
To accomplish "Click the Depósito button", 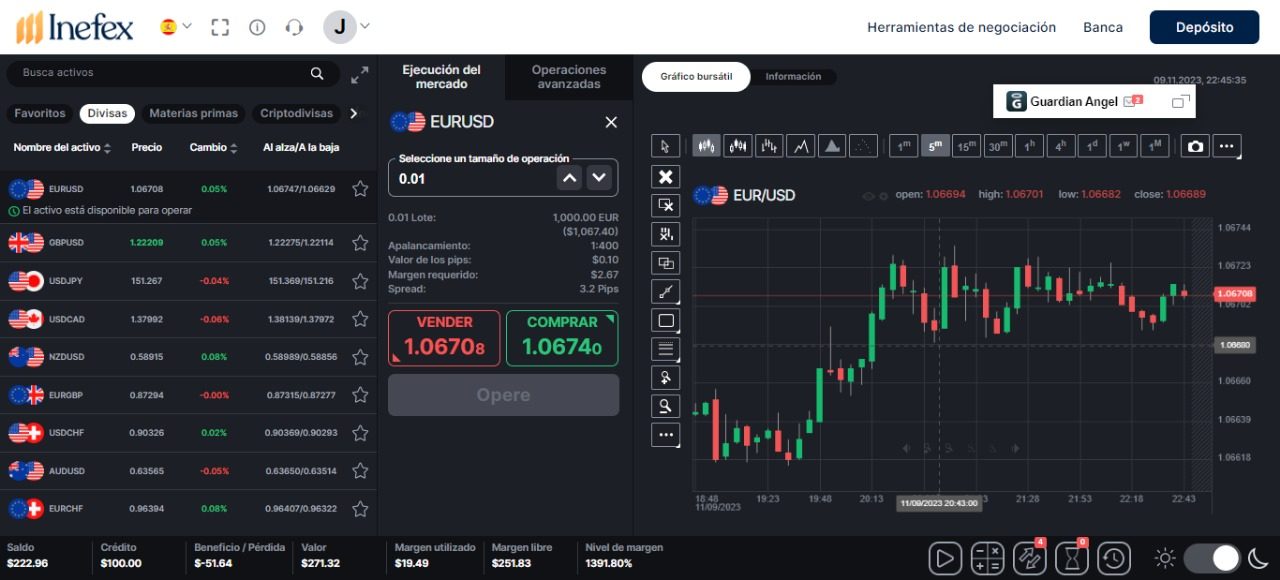I will tap(1204, 27).
